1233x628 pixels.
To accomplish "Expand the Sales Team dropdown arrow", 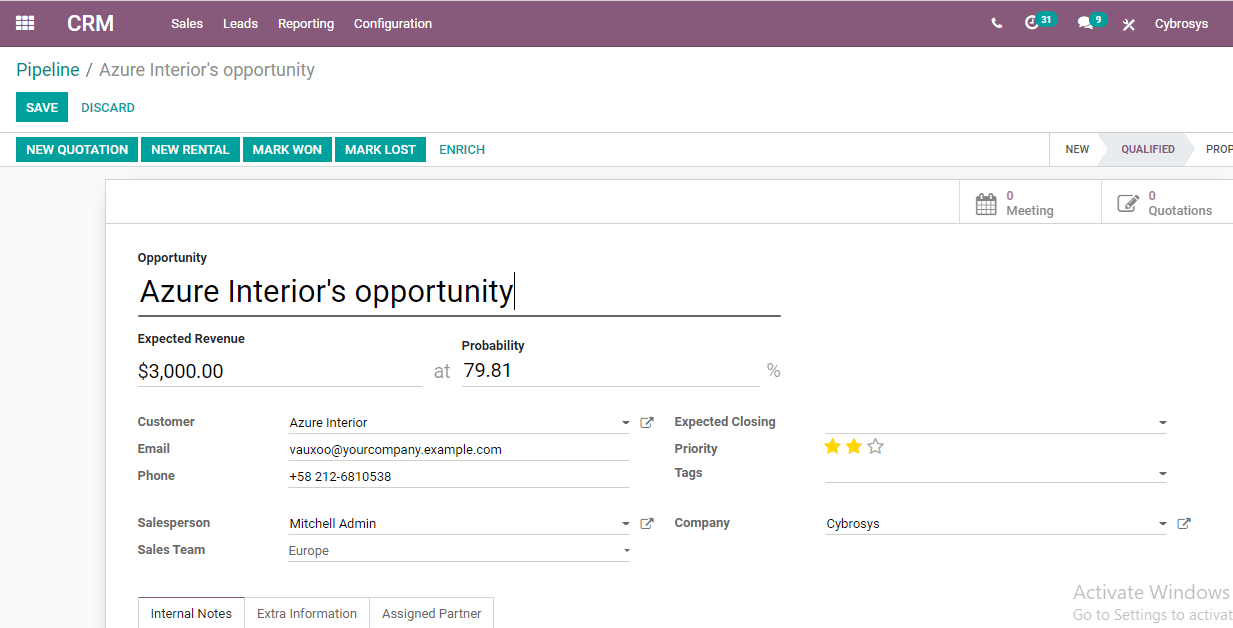I will tap(627, 551).
